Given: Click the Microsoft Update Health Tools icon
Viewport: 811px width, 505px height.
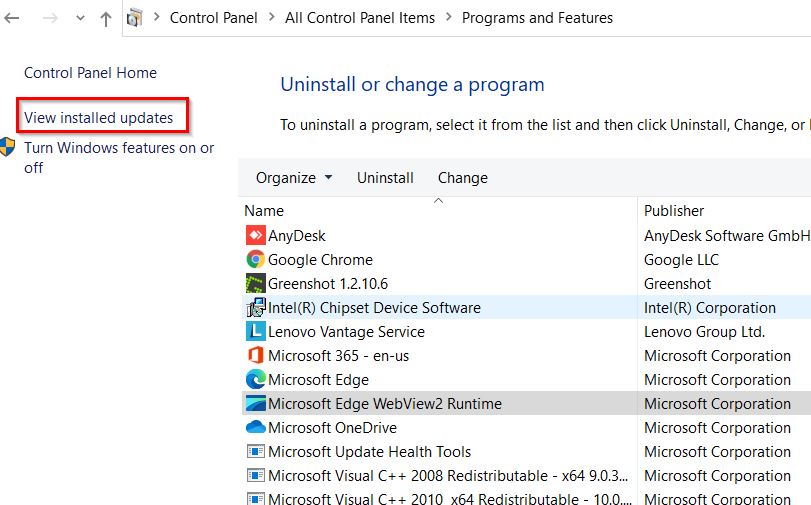Looking at the screenshot, I should (256, 451).
